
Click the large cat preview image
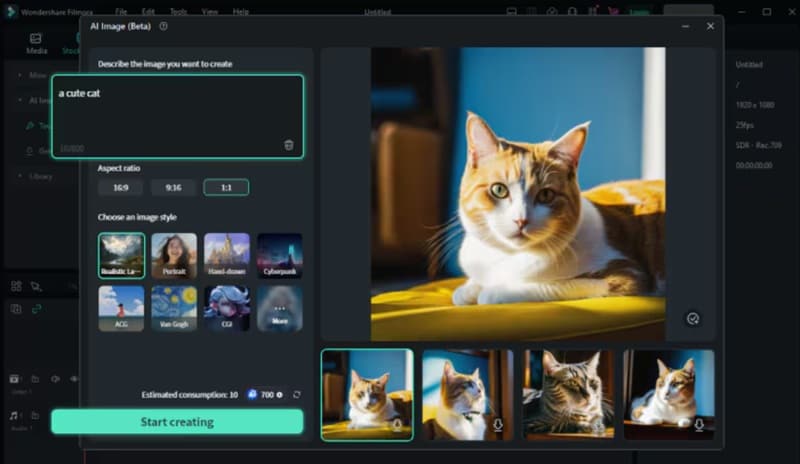(518, 194)
